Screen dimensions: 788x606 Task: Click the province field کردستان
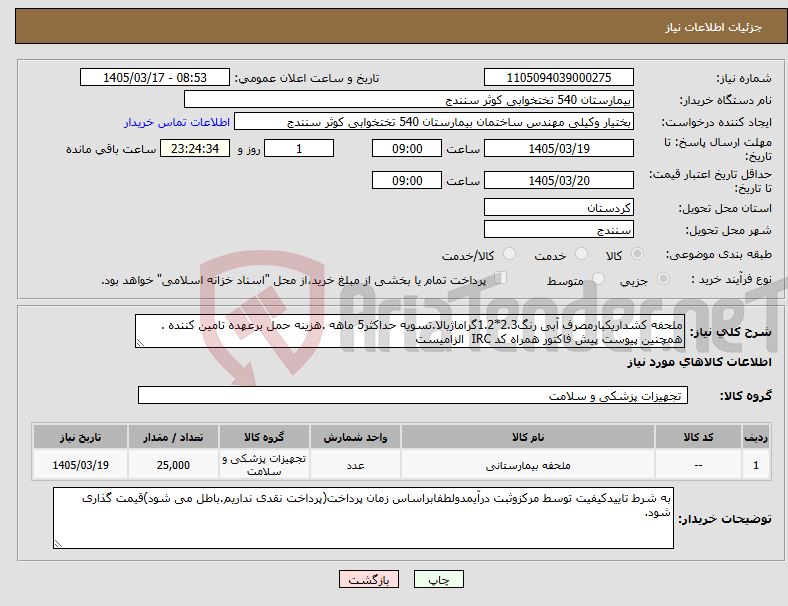tap(558, 207)
